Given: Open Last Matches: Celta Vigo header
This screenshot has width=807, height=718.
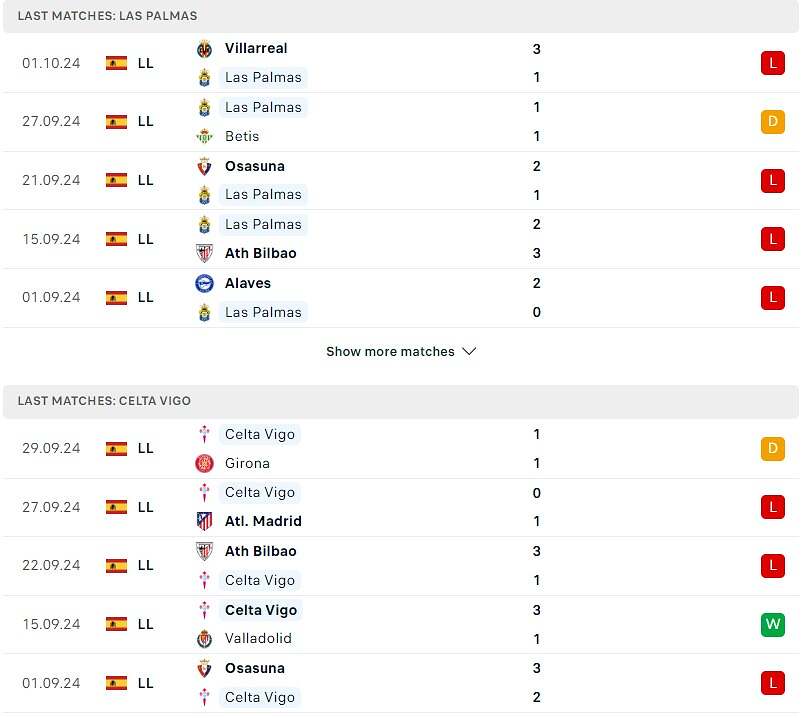Looking at the screenshot, I should click(105, 403).
